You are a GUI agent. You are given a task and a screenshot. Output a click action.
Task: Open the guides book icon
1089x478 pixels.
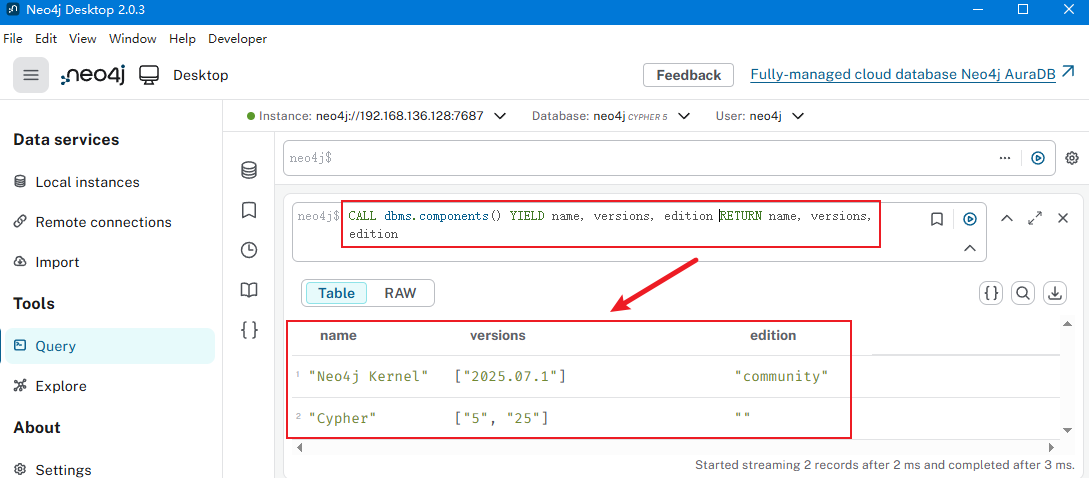point(249,290)
